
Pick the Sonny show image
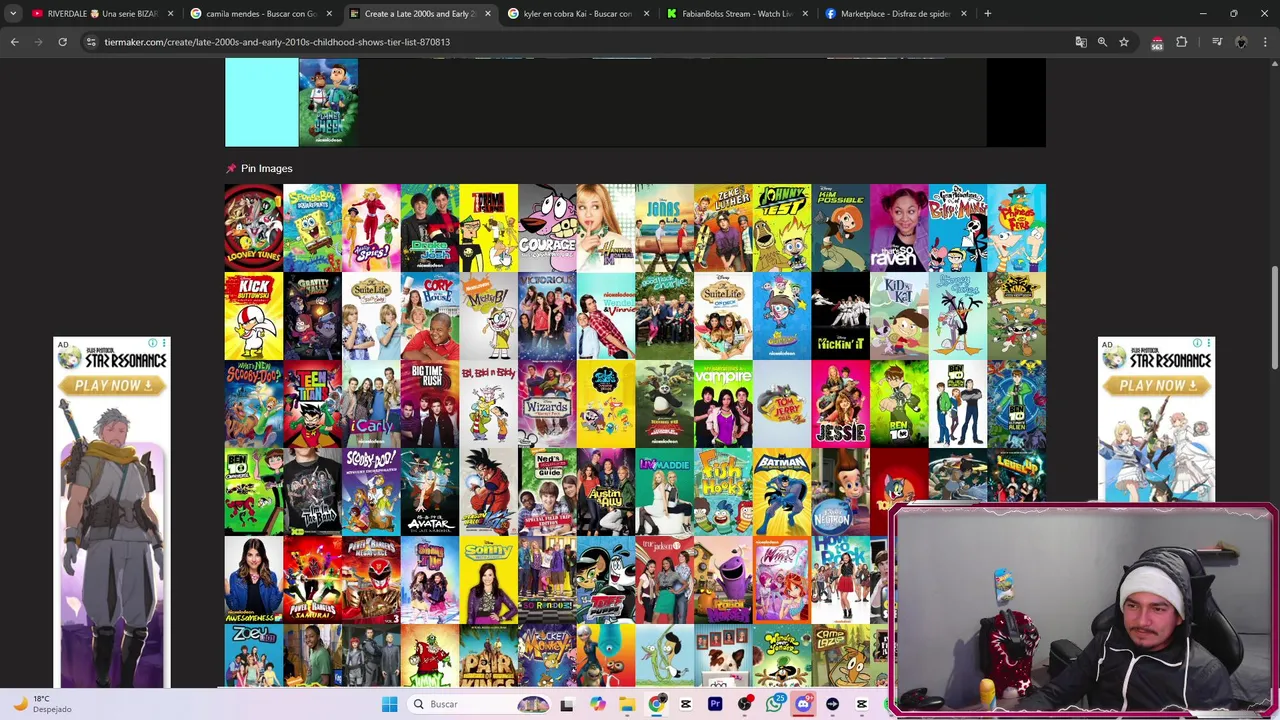click(x=488, y=580)
